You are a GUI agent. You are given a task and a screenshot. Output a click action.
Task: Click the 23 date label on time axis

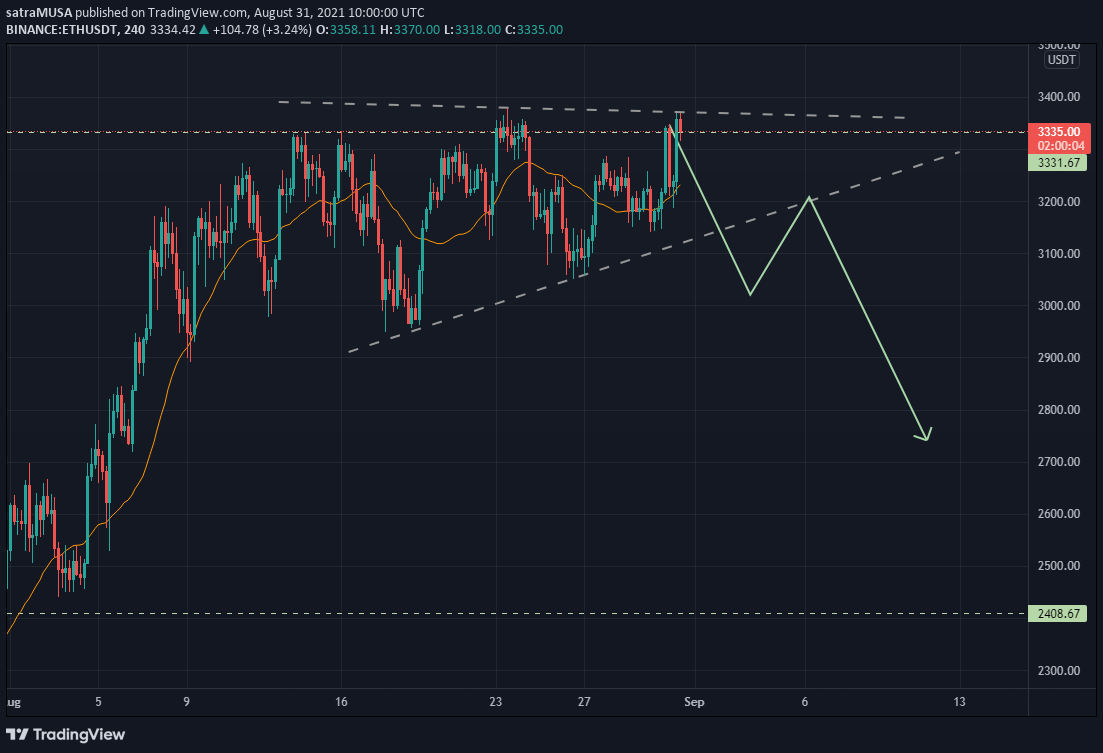(x=496, y=702)
